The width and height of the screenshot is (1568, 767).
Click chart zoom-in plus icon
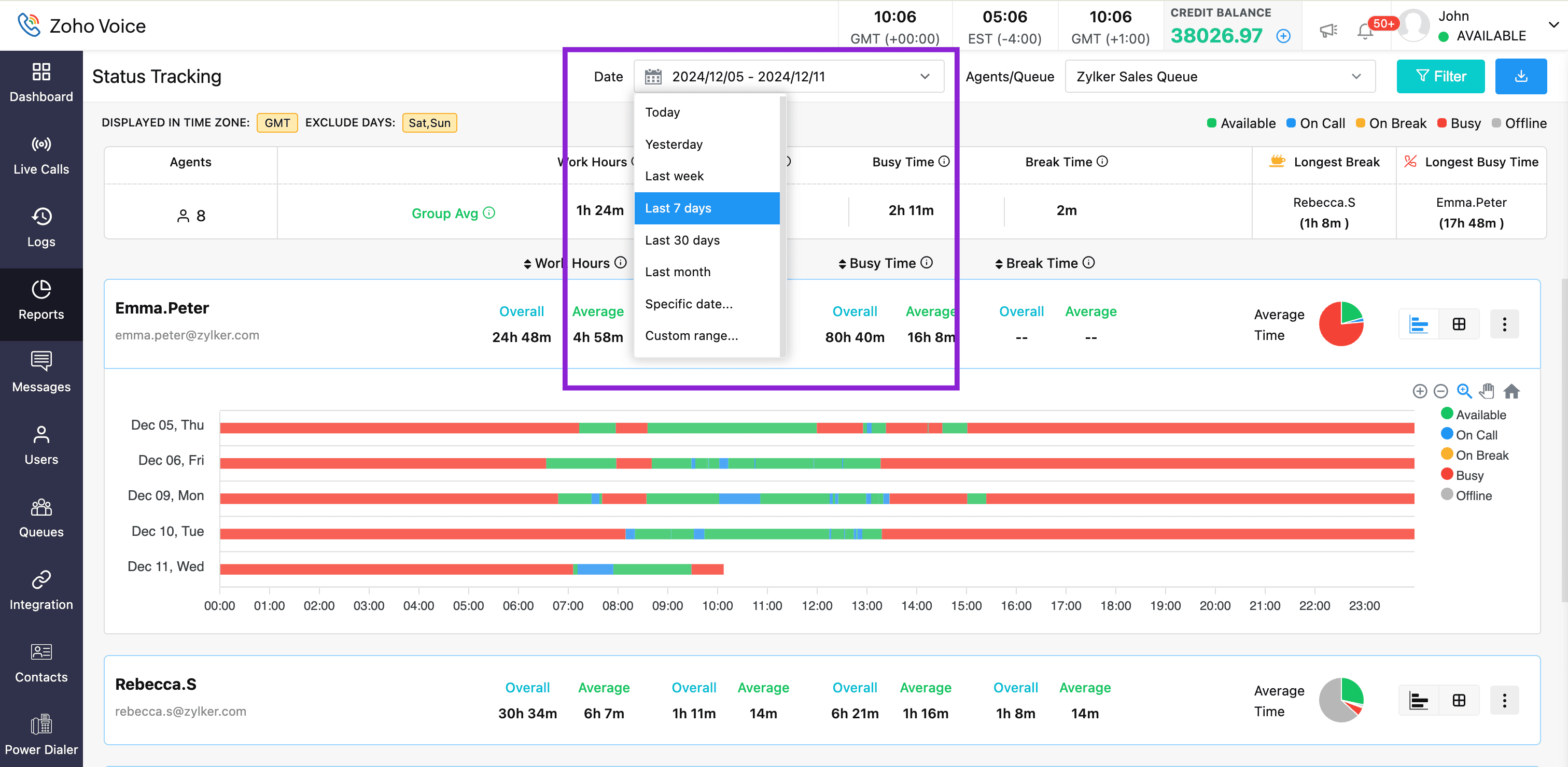[x=1420, y=391]
